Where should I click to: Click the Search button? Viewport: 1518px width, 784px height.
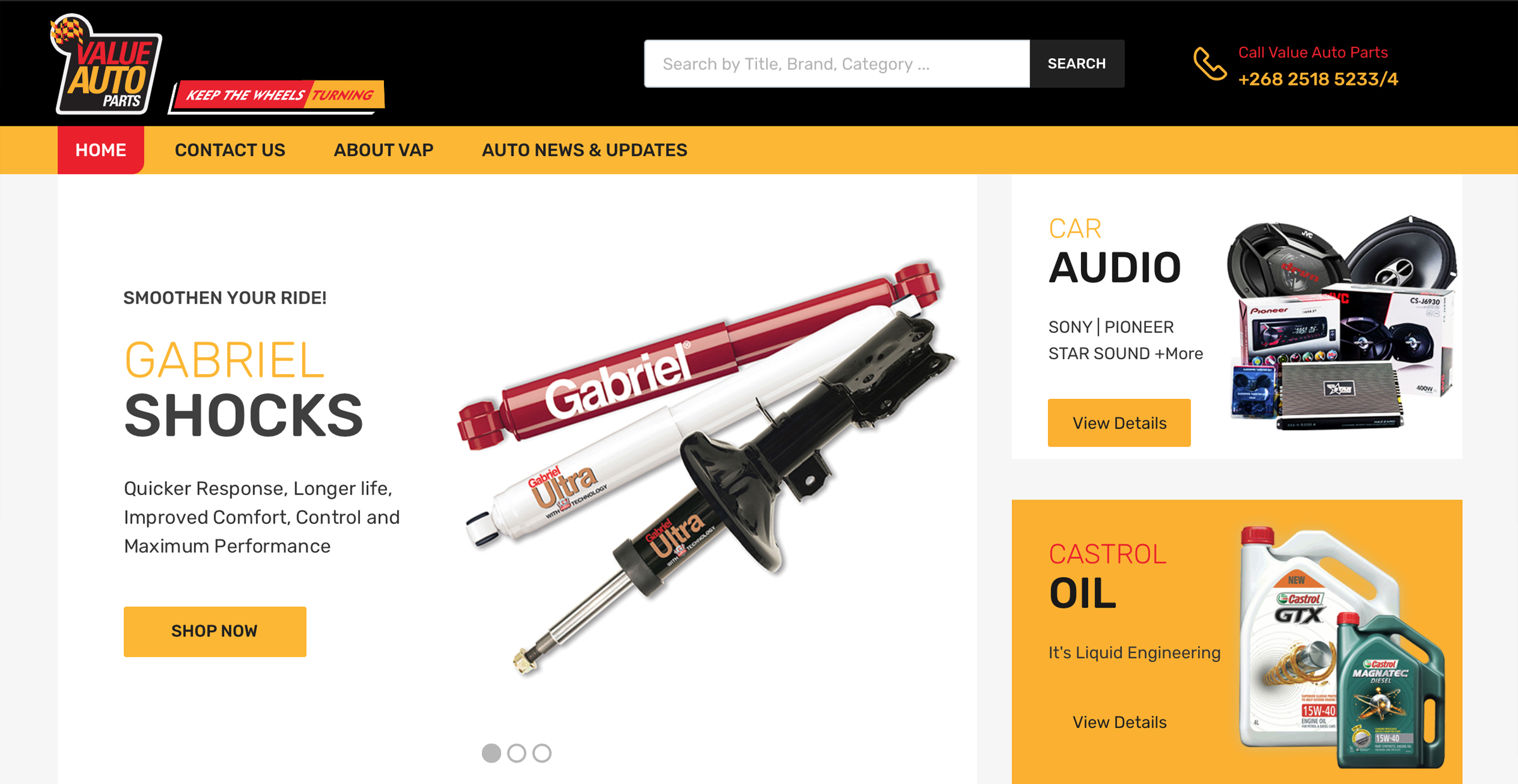point(1077,64)
